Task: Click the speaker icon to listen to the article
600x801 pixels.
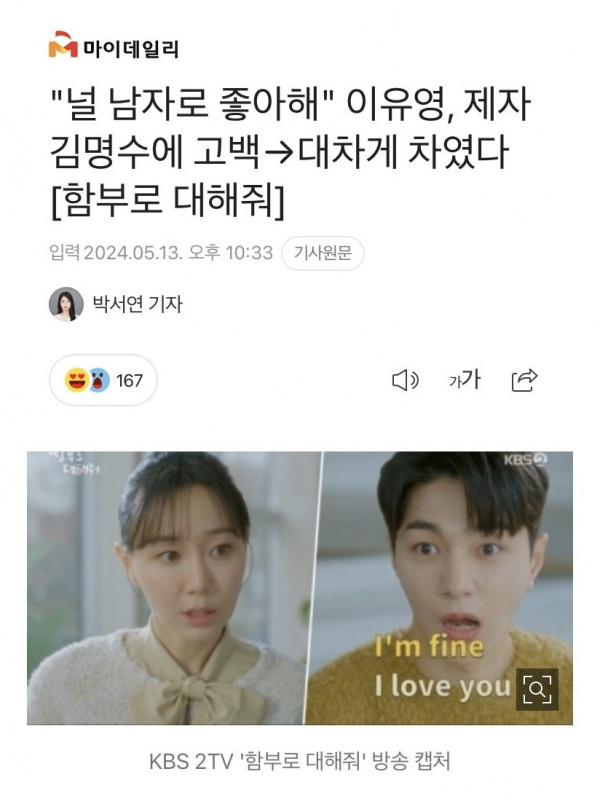Action: click(x=405, y=381)
